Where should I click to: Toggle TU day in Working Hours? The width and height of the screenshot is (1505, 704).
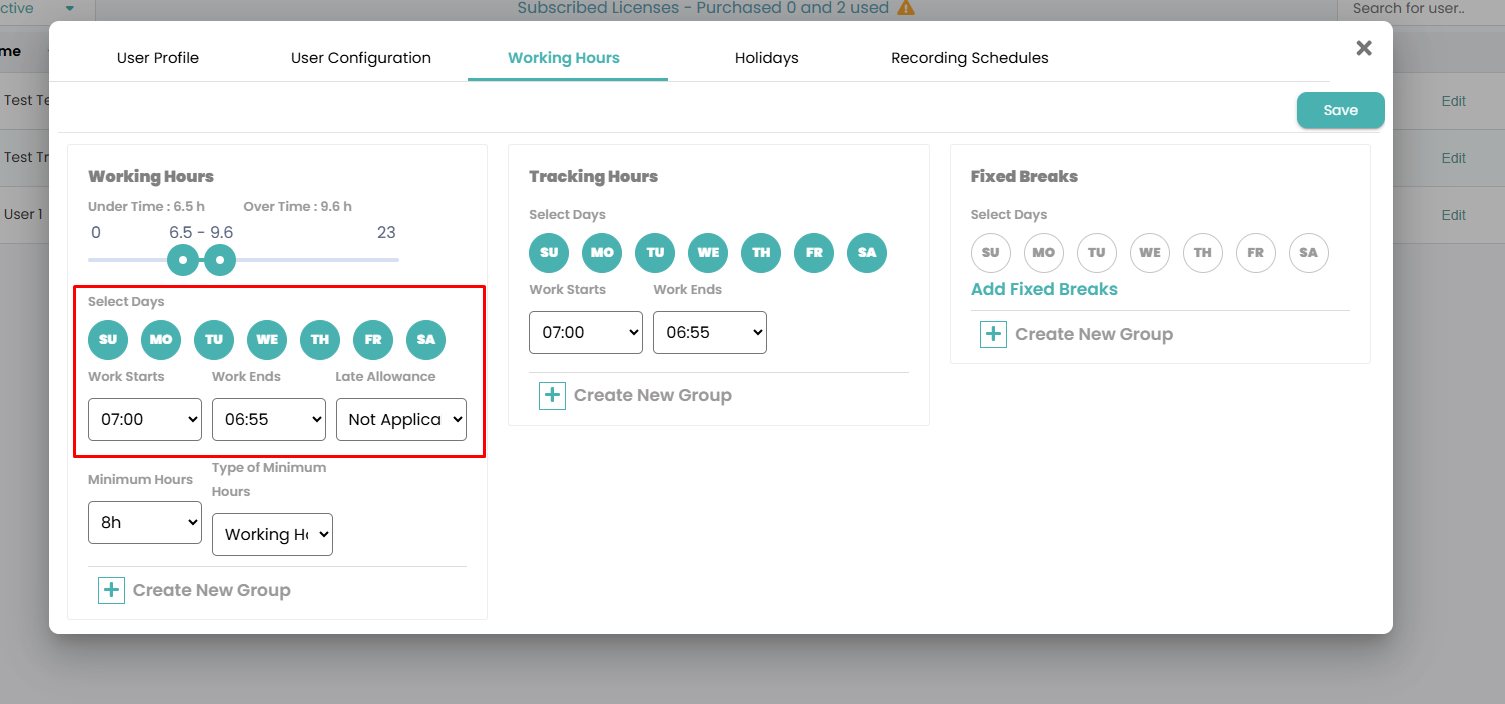pos(214,339)
